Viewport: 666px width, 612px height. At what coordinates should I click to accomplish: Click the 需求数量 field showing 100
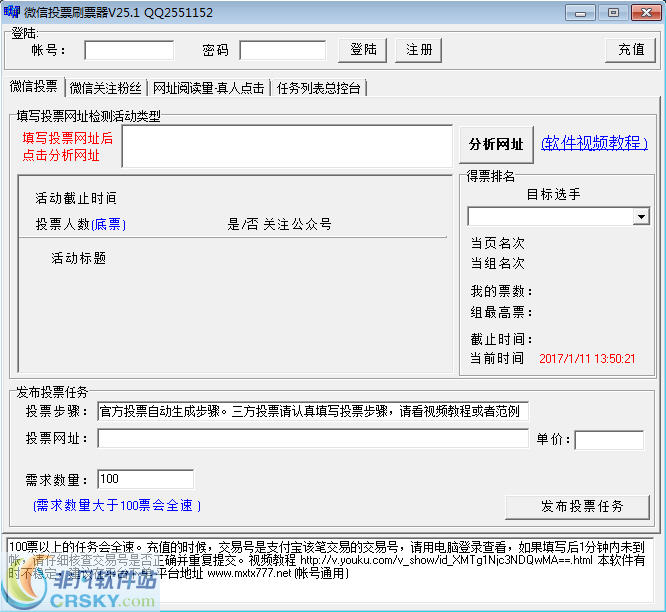(146, 479)
